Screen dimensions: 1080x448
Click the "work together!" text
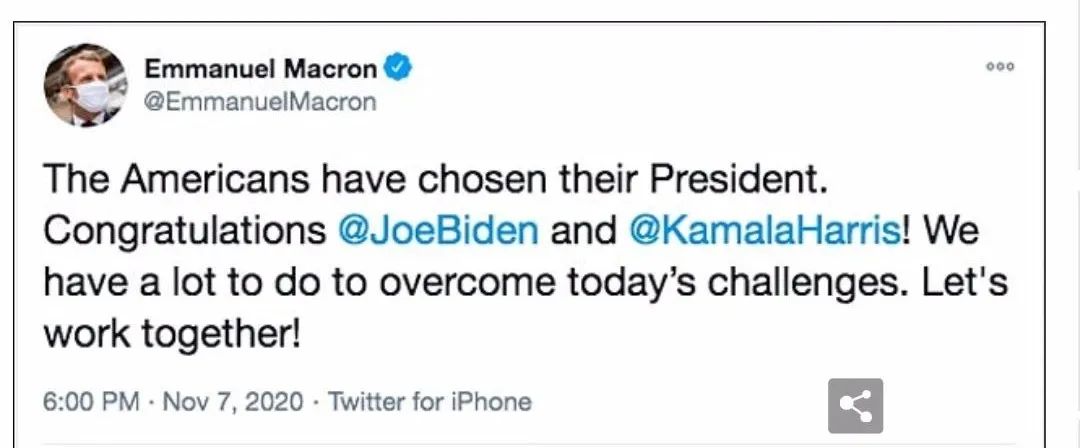click(172, 331)
